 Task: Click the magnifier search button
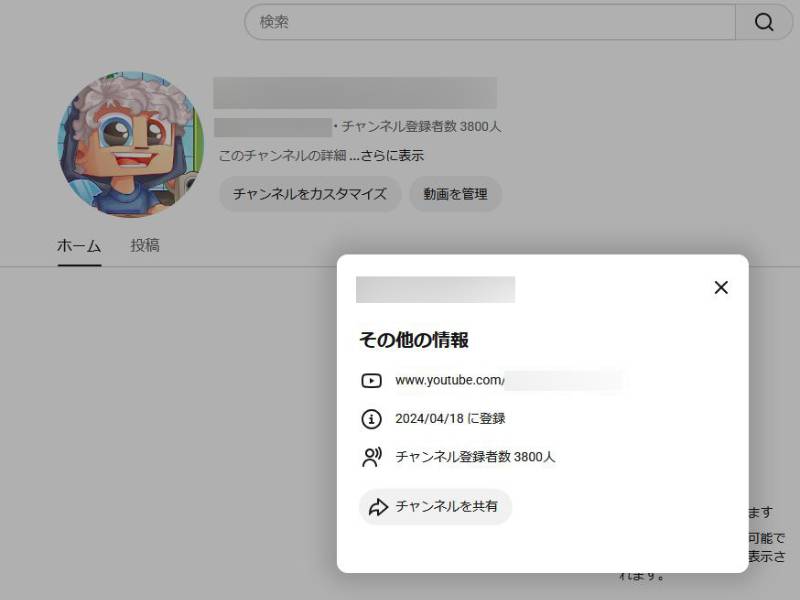point(764,22)
